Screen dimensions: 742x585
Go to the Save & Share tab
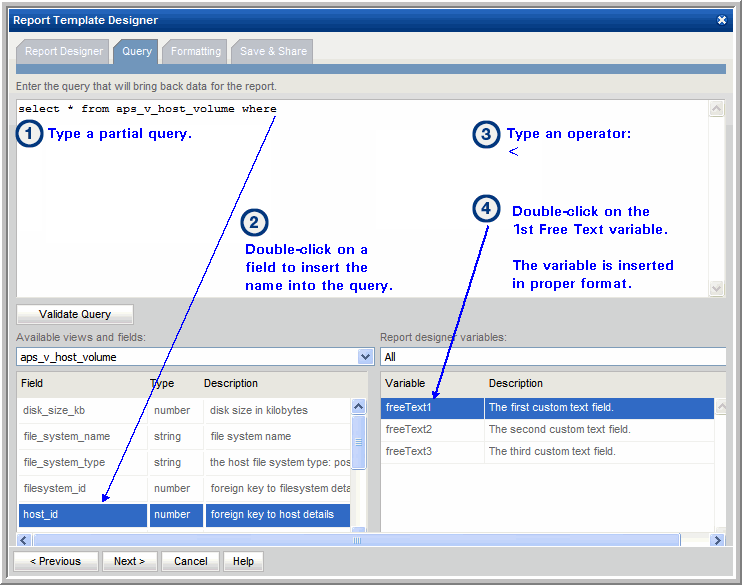point(273,52)
